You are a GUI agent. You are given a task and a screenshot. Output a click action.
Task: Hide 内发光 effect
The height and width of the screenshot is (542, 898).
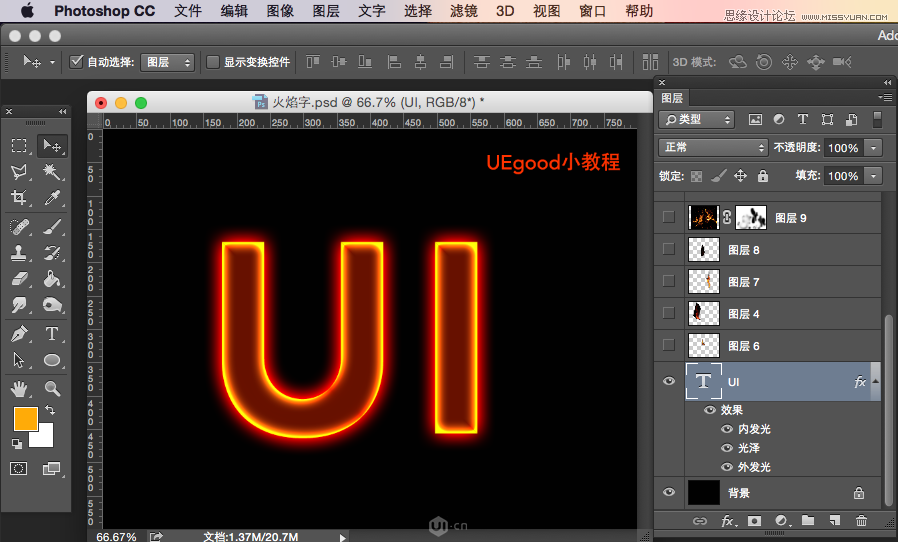[727, 429]
